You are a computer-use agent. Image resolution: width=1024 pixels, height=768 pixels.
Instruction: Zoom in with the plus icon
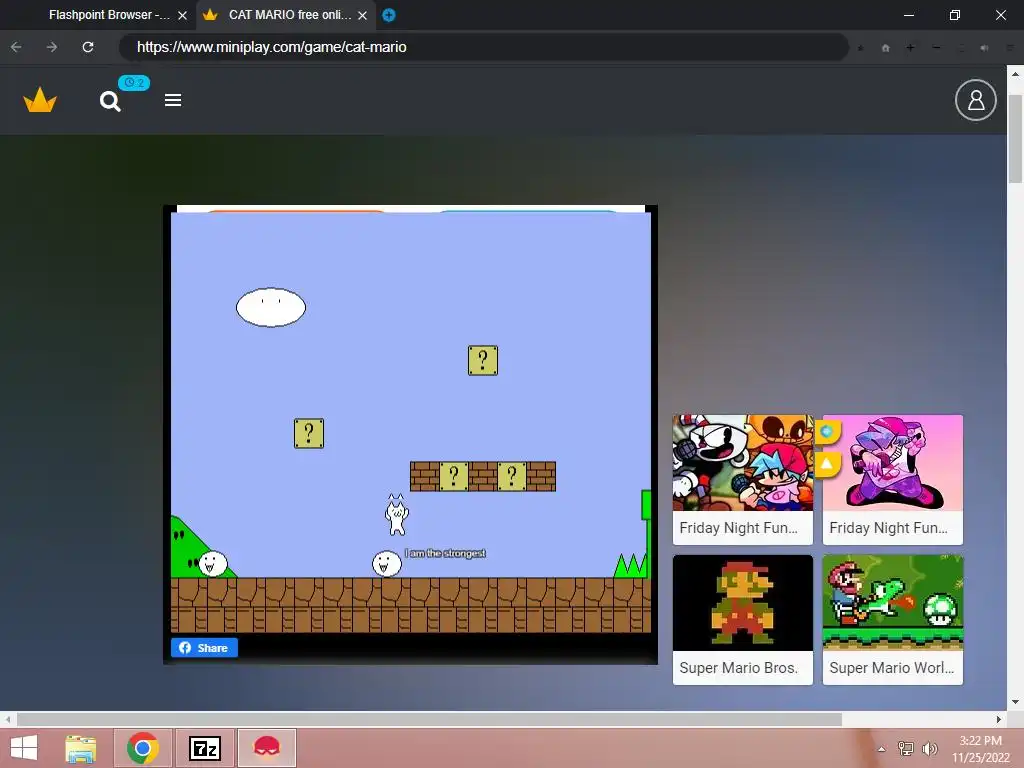pos(910,48)
